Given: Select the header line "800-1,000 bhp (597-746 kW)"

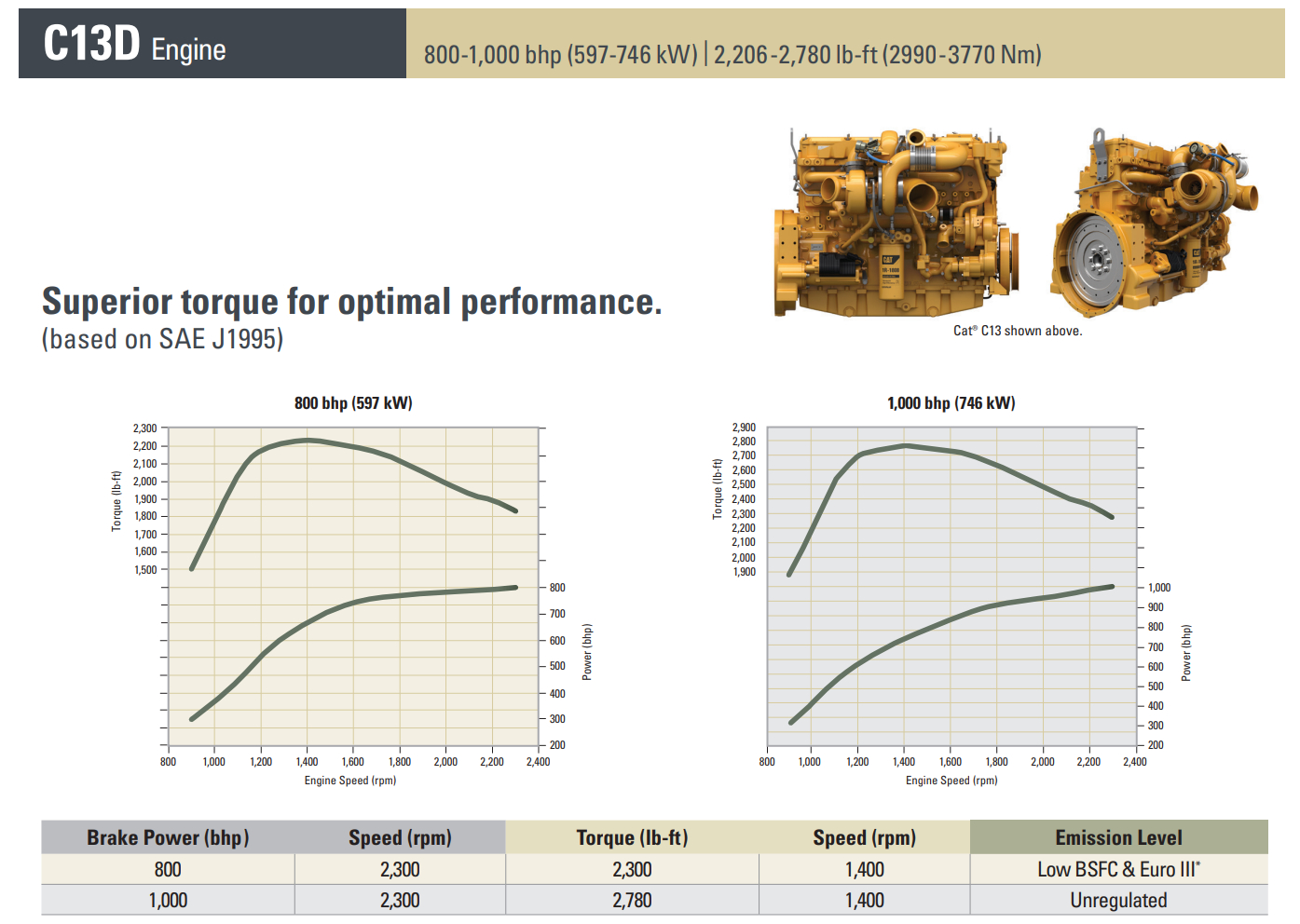Looking at the screenshot, I should [561, 55].
